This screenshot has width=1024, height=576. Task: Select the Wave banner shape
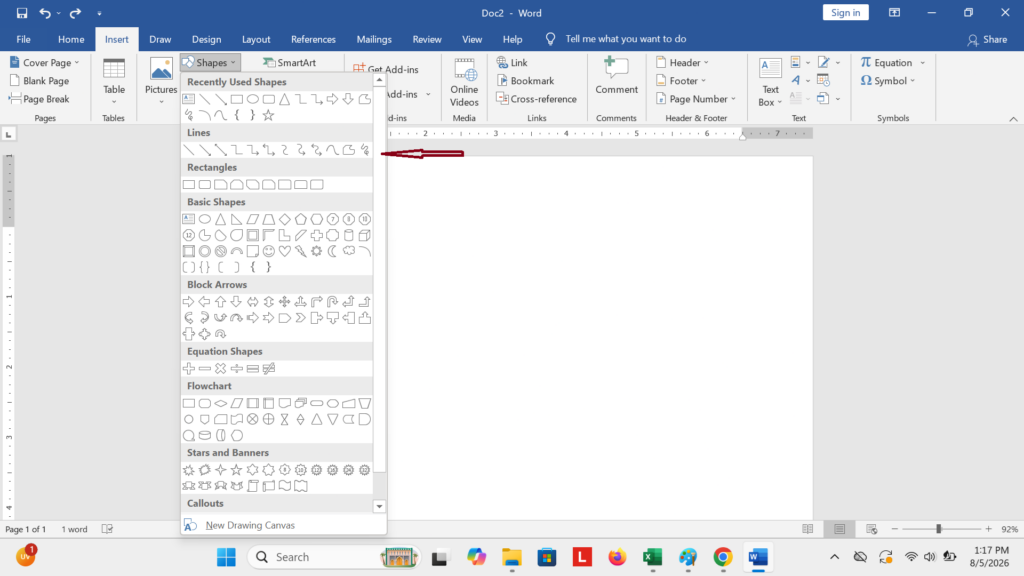(285, 486)
